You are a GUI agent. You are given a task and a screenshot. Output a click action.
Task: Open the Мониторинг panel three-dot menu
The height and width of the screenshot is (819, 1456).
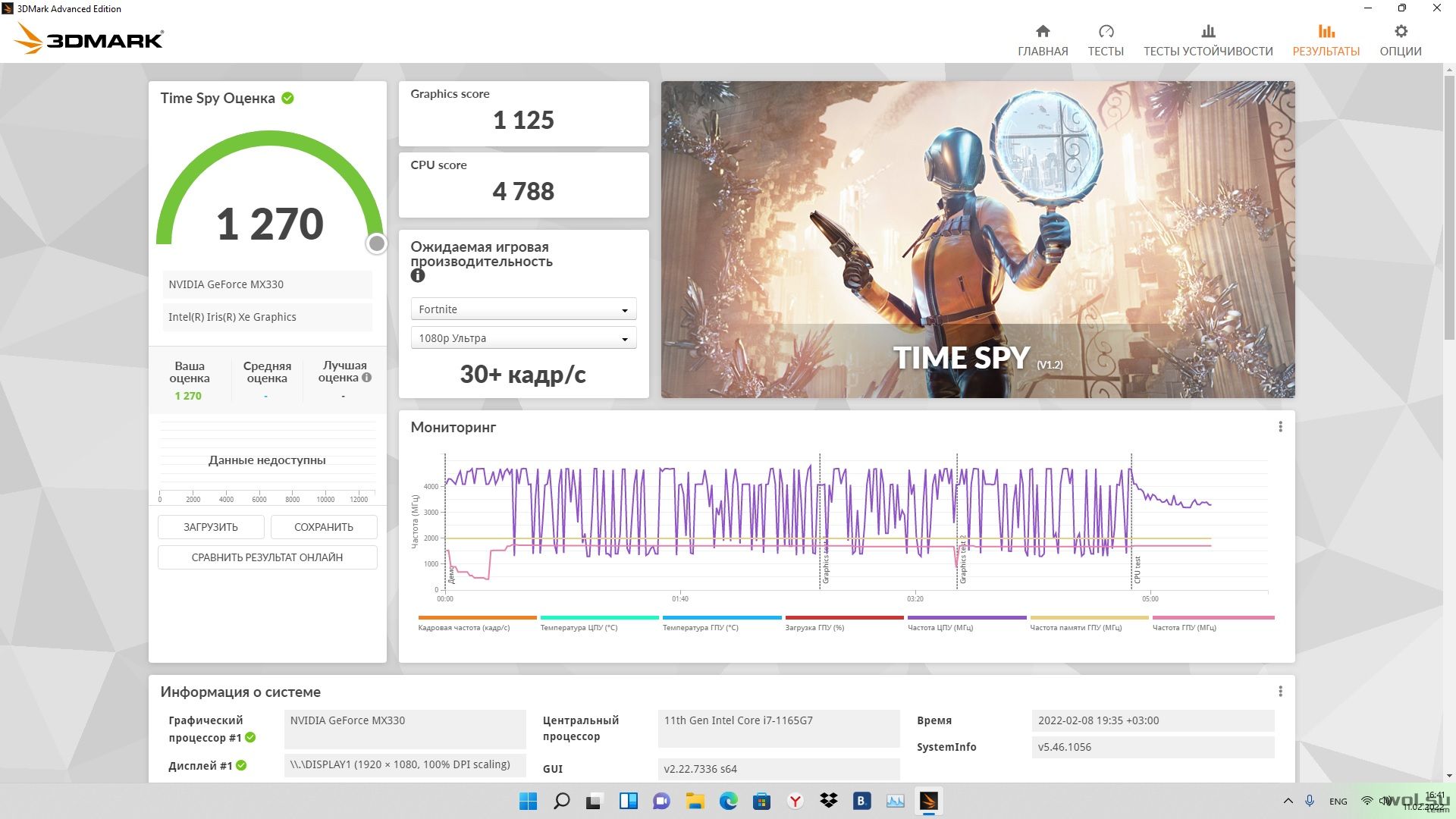(1281, 427)
